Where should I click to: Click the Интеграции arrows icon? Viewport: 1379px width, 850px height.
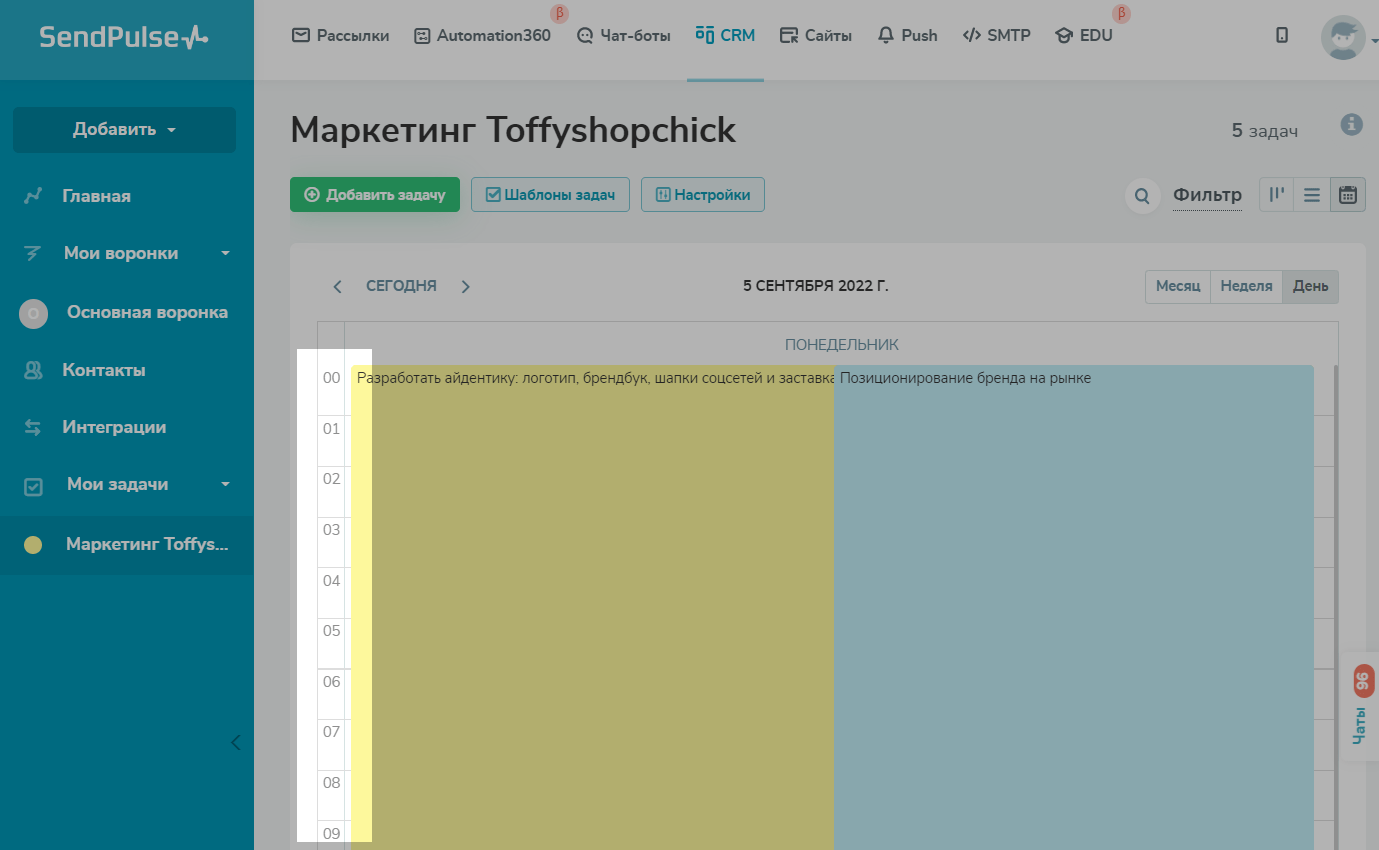point(33,427)
